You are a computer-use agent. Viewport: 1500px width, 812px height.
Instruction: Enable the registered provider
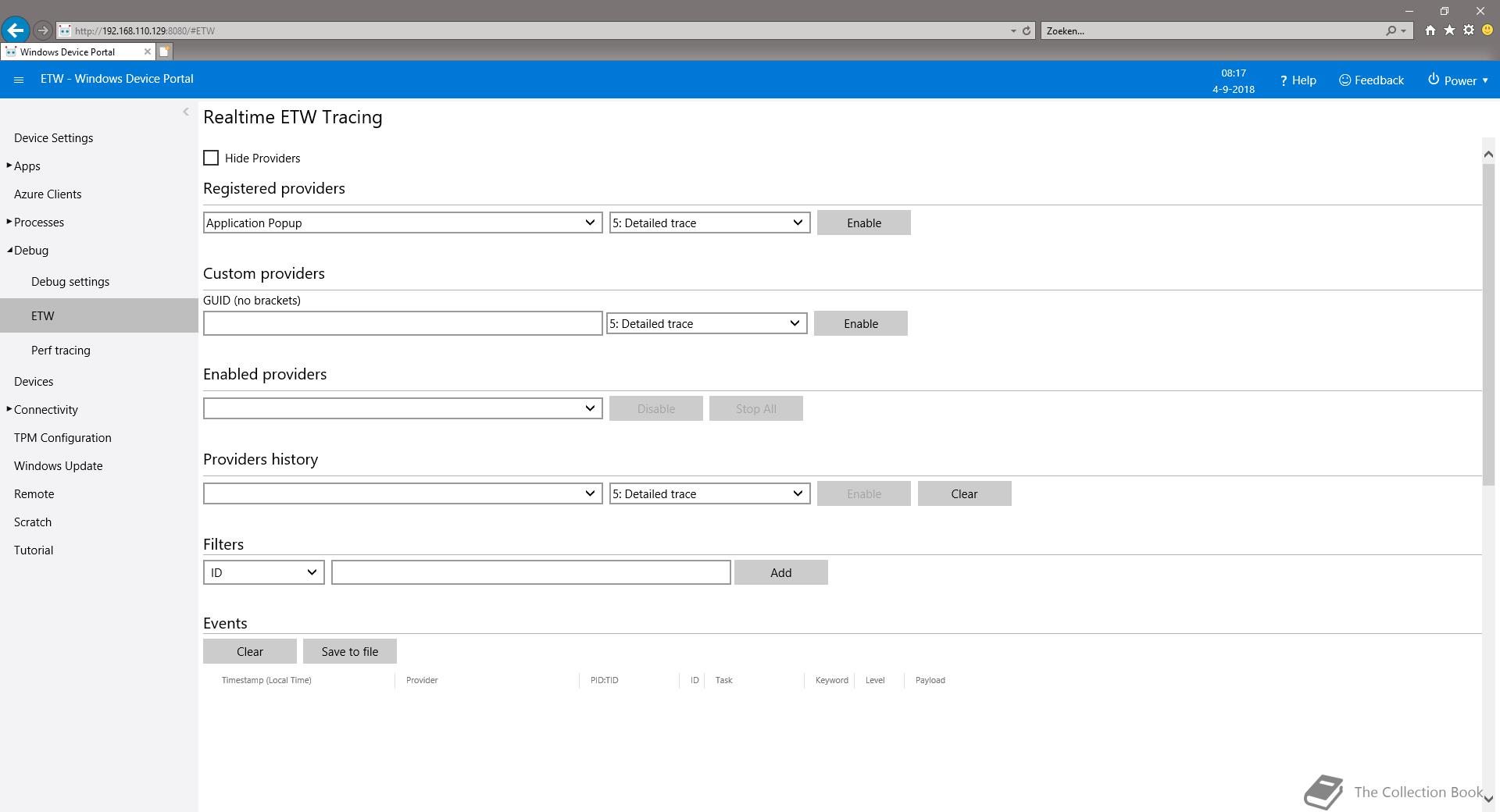tap(863, 223)
